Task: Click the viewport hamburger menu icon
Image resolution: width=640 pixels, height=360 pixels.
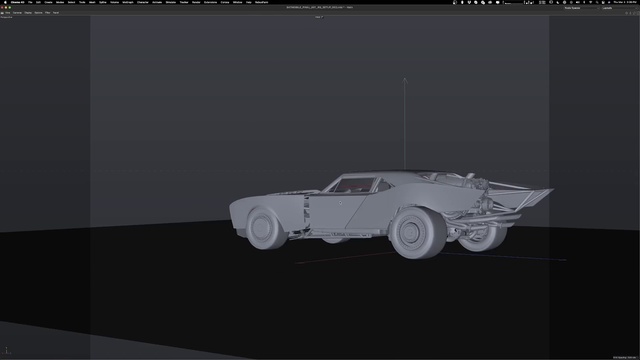Action: click(2, 13)
